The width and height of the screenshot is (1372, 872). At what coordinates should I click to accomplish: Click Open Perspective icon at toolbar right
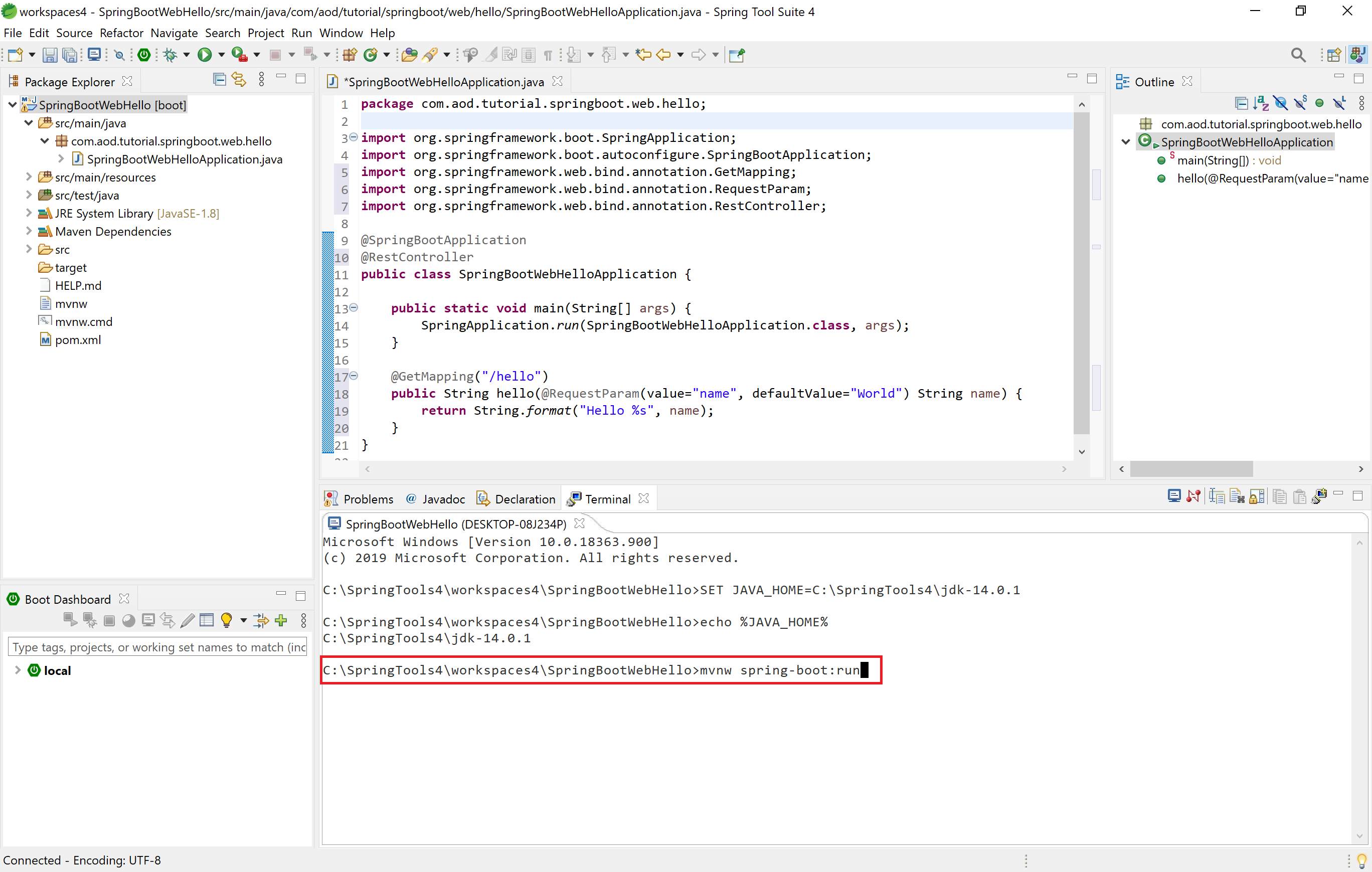tap(1334, 55)
